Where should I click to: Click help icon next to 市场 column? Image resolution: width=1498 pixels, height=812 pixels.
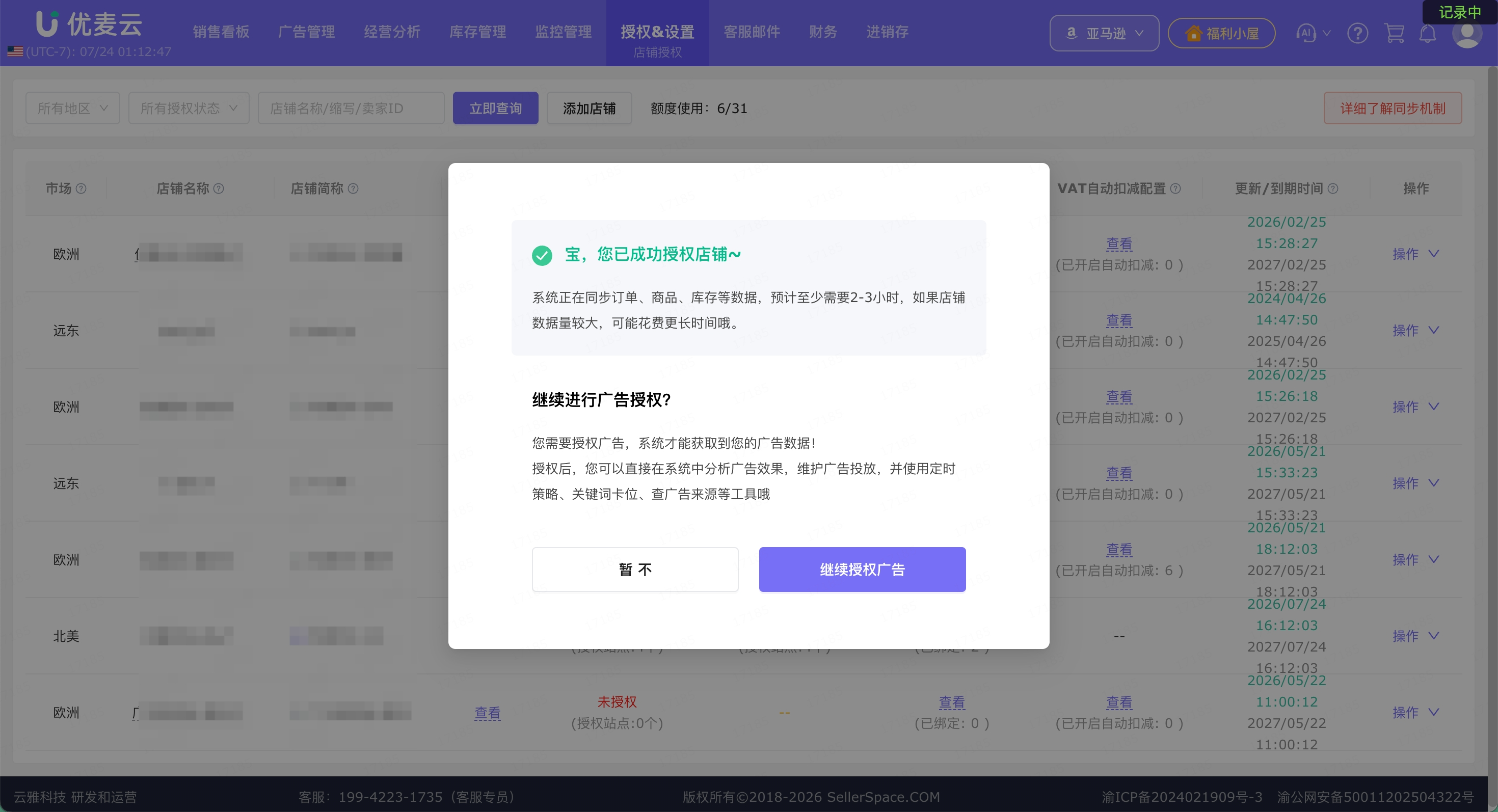82,188
